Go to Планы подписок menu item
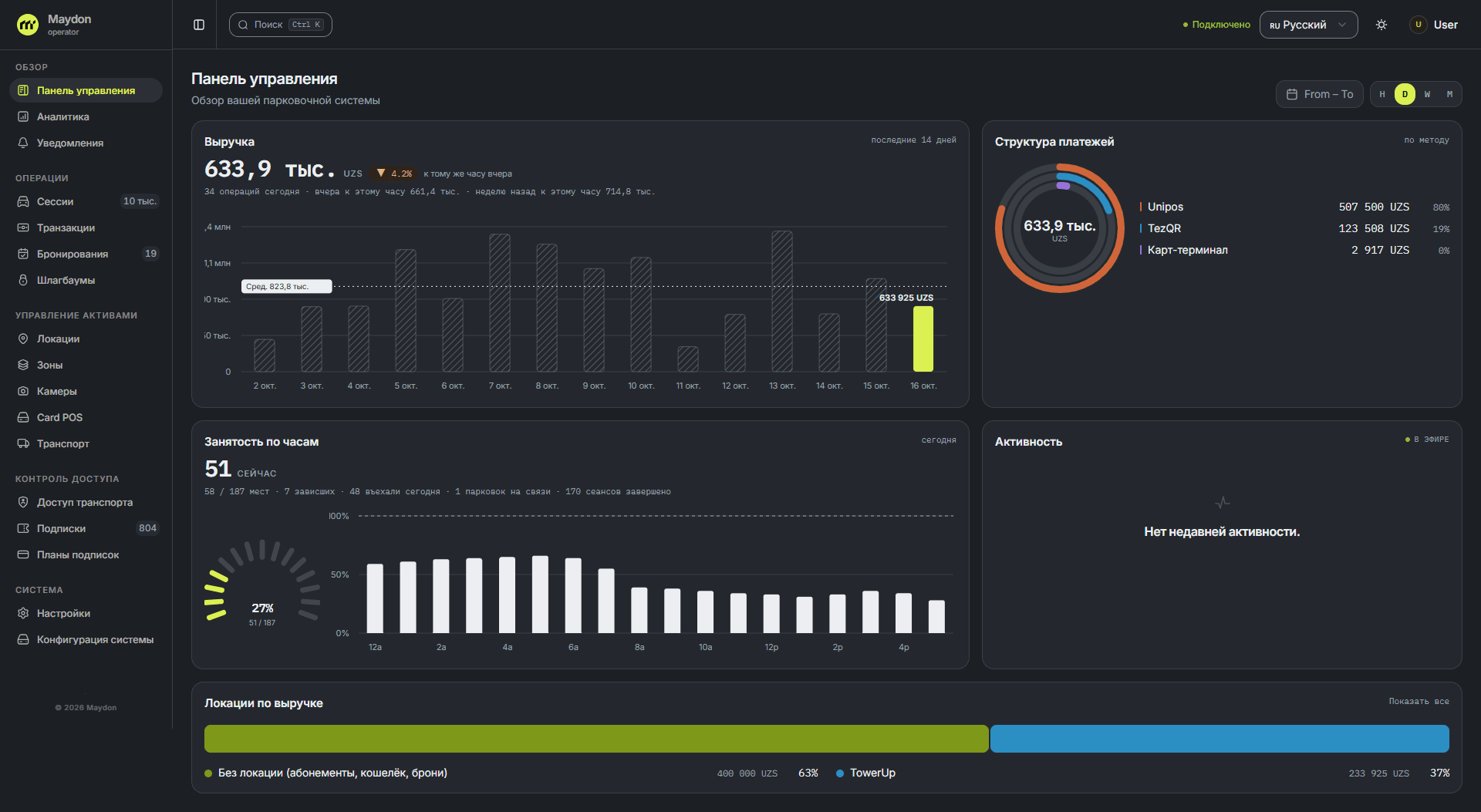This screenshot has width=1481, height=812. pyautogui.click(x=86, y=554)
